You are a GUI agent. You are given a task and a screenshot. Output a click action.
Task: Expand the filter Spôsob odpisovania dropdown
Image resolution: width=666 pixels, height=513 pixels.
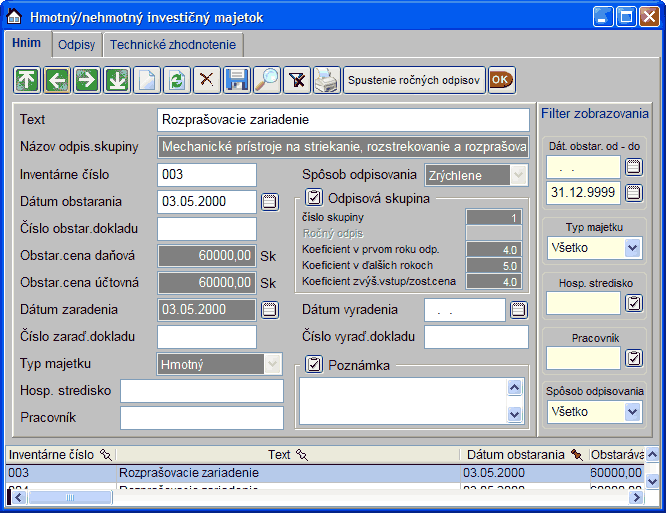pyautogui.click(x=632, y=411)
